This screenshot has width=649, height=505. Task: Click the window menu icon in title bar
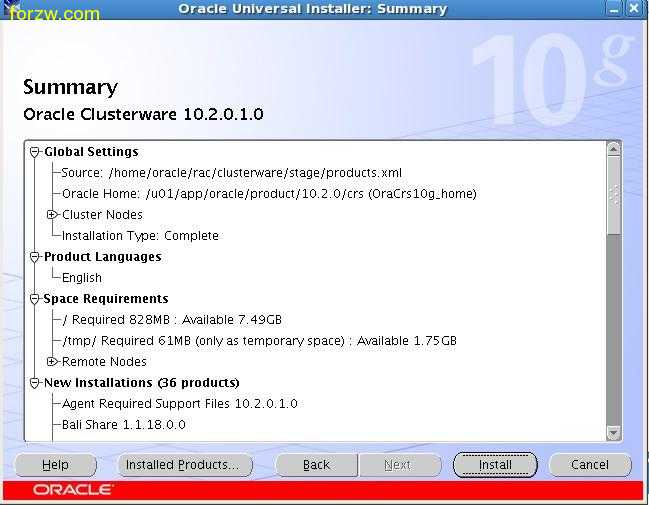click(10, 9)
